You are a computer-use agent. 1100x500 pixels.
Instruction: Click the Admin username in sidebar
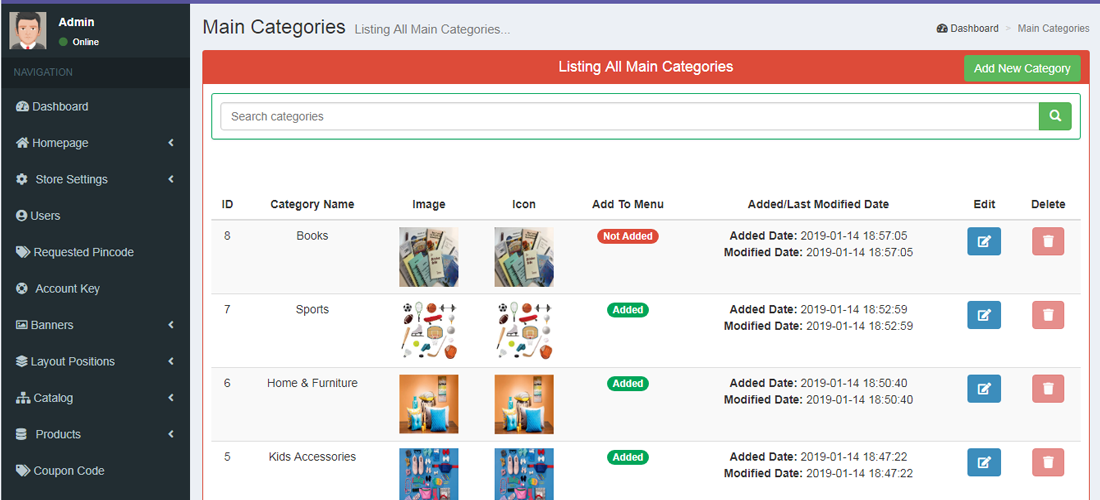pos(76,22)
